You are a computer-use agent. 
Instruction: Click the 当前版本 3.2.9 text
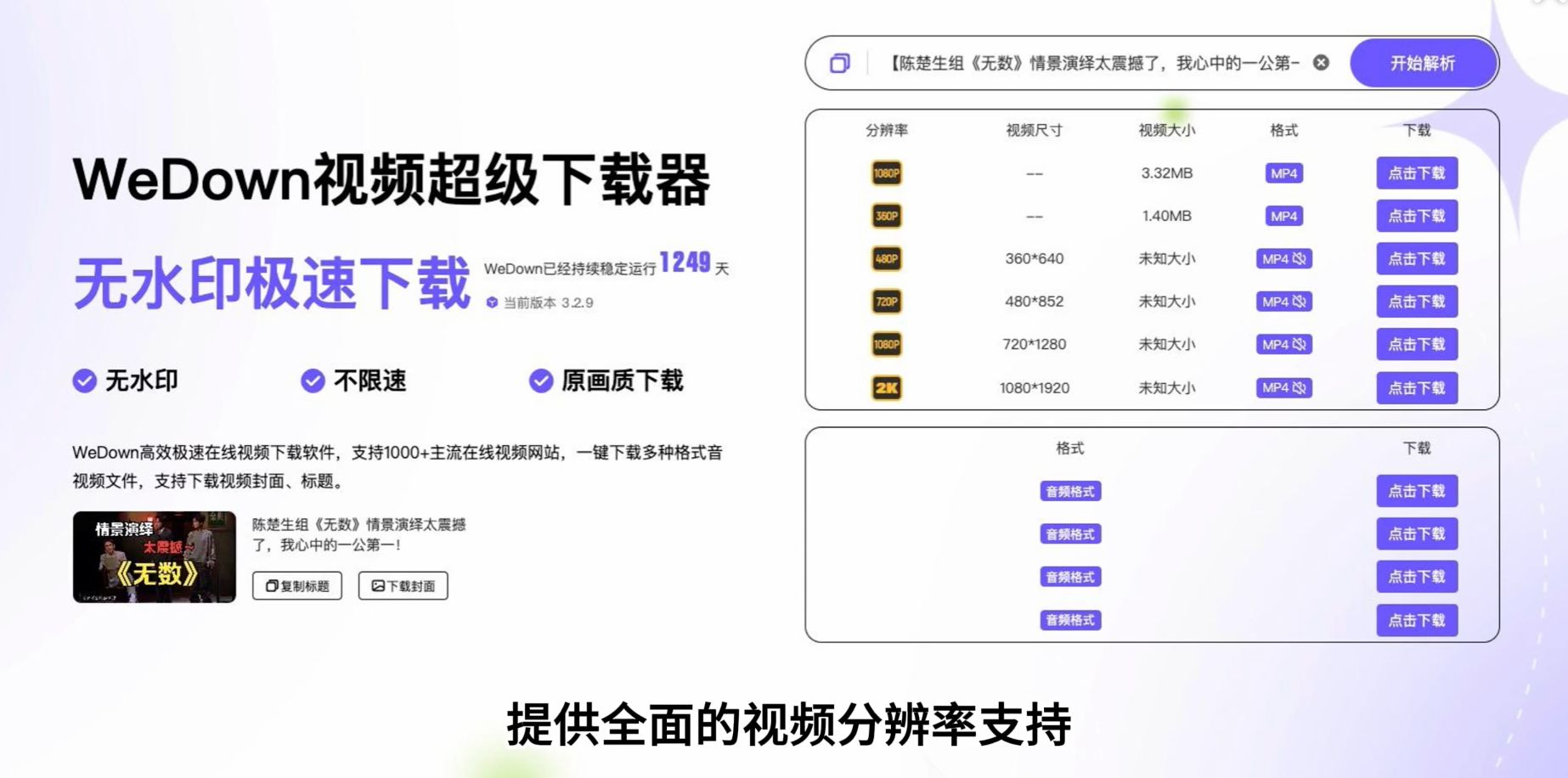pos(548,302)
